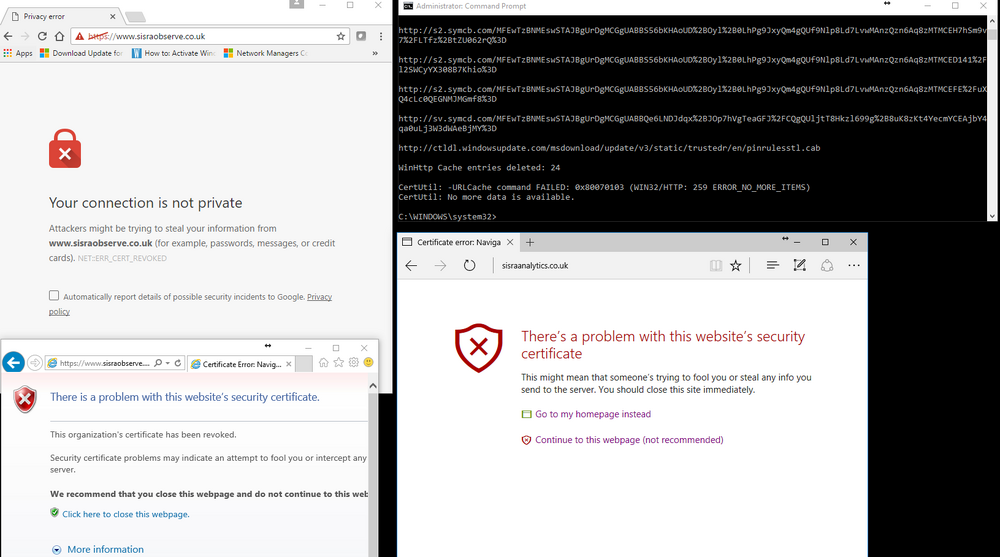The height and width of the screenshot is (557, 1000).
Task: Click 'Continue to this webpage (not recommended)'
Action: tap(629, 440)
